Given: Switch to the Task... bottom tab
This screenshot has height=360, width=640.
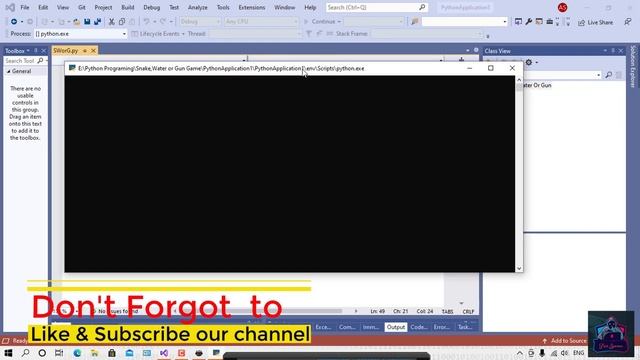Looking at the screenshot, I should (465, 327).
